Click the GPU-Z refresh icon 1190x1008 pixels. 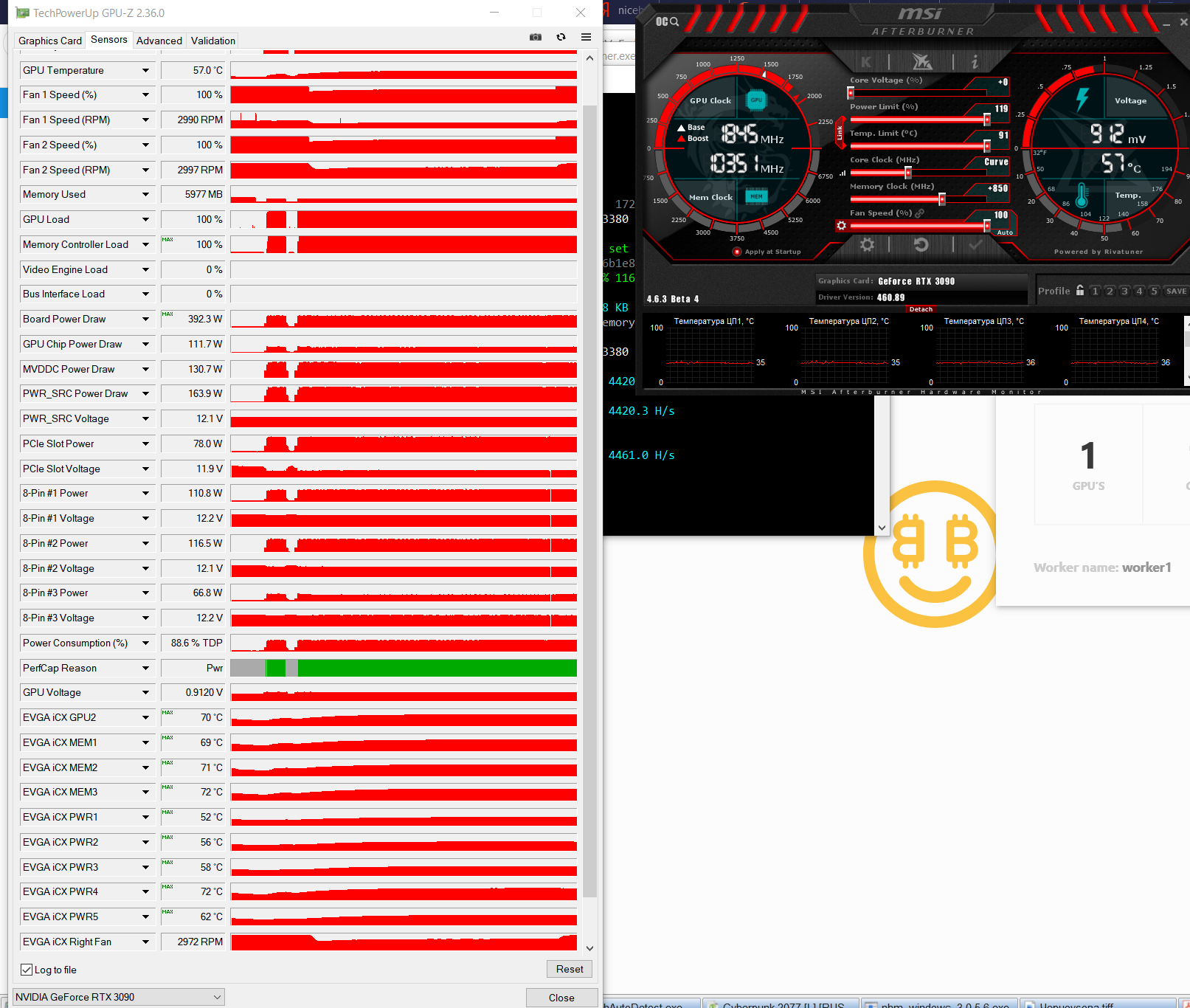pos(561,37)
